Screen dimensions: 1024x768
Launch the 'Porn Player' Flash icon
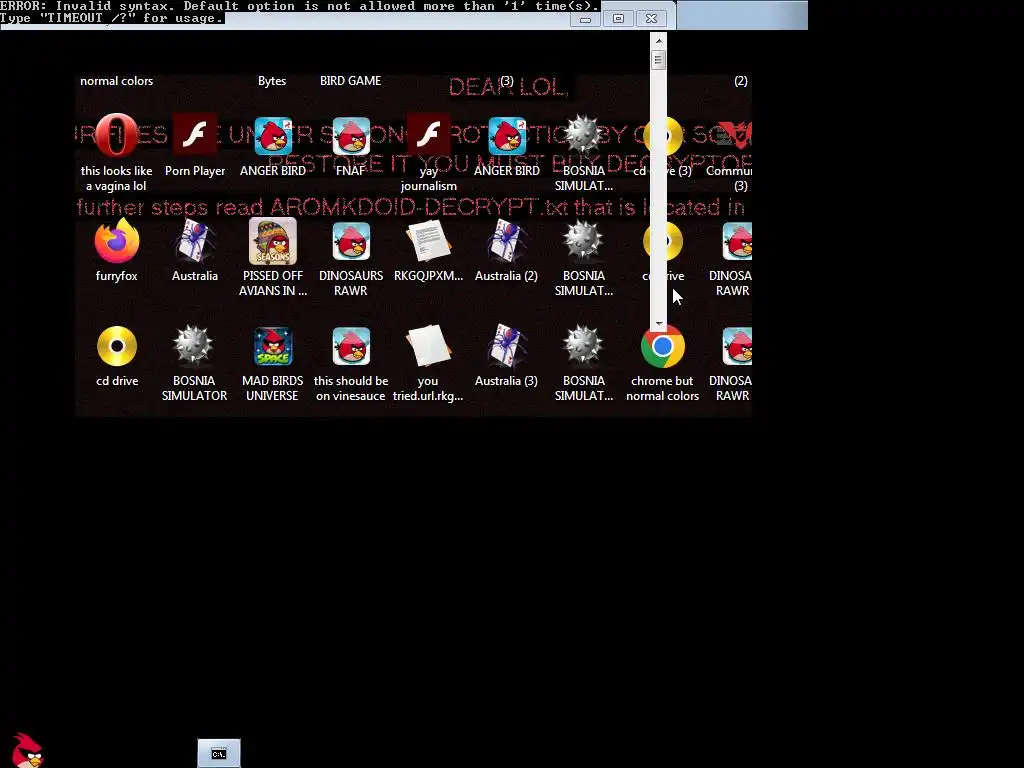(195, 136)
